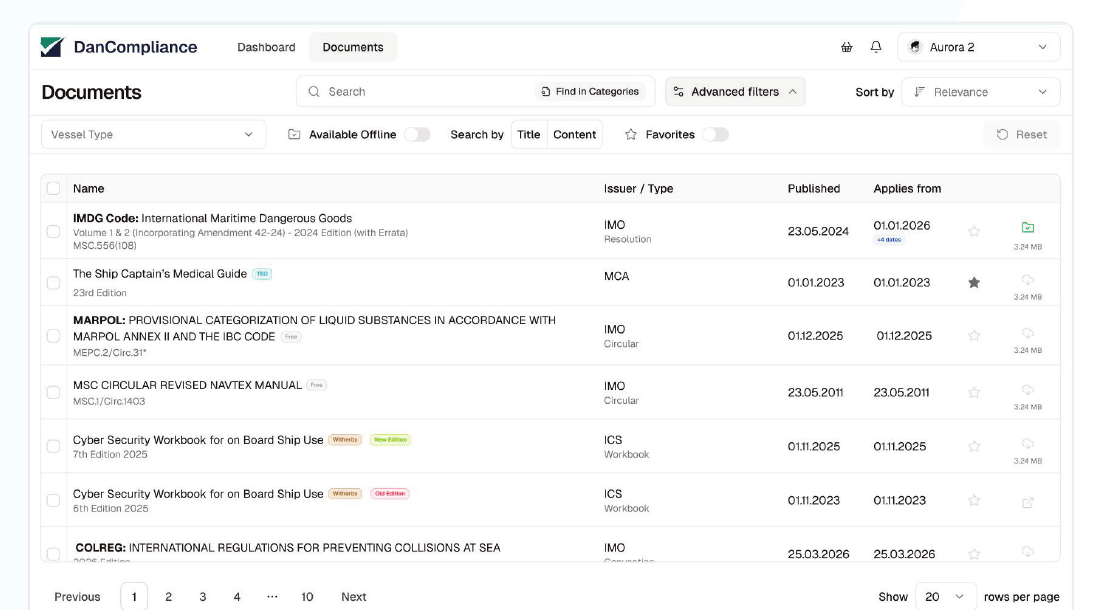The width and height of the screenshot is (1100, 610).
Task: Open the Aurora 2 account dropdown
Action: [979, 47]
